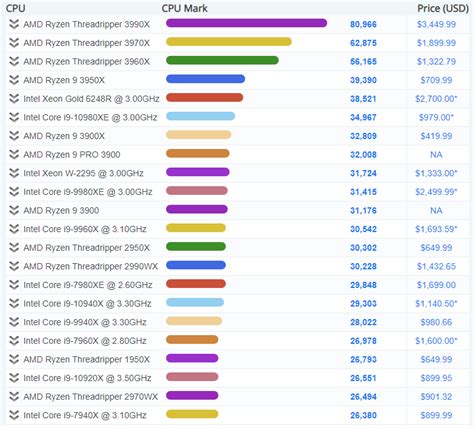Expand the Intel Core i9-9980XE row chevron
The width and height of the screenshot is (474, 427).
pos(14,192)
